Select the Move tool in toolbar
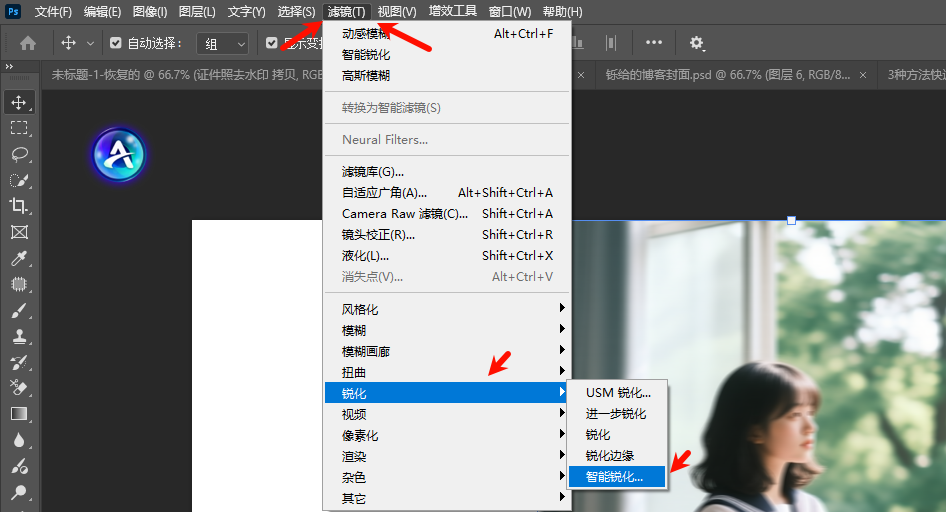Viewport: 946px width, 512px height. 19,102
